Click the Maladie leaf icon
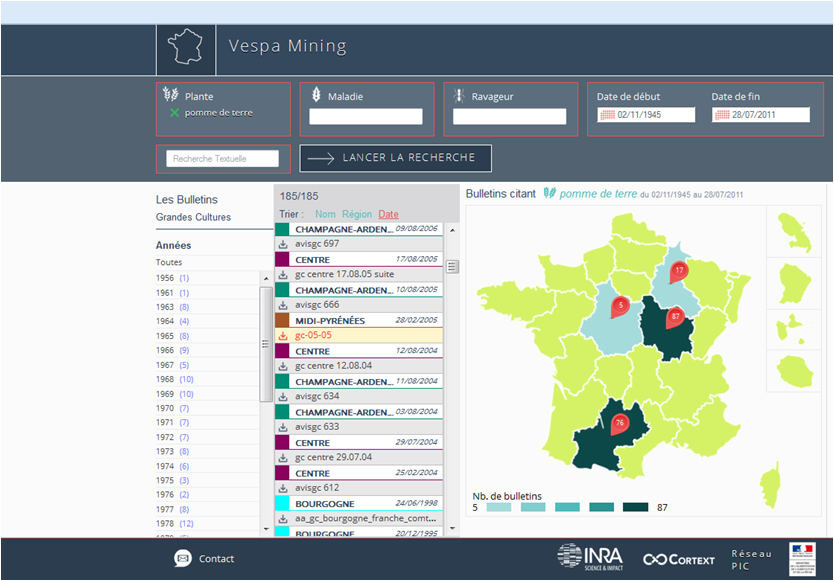834x581 pixels. (316, 95)
